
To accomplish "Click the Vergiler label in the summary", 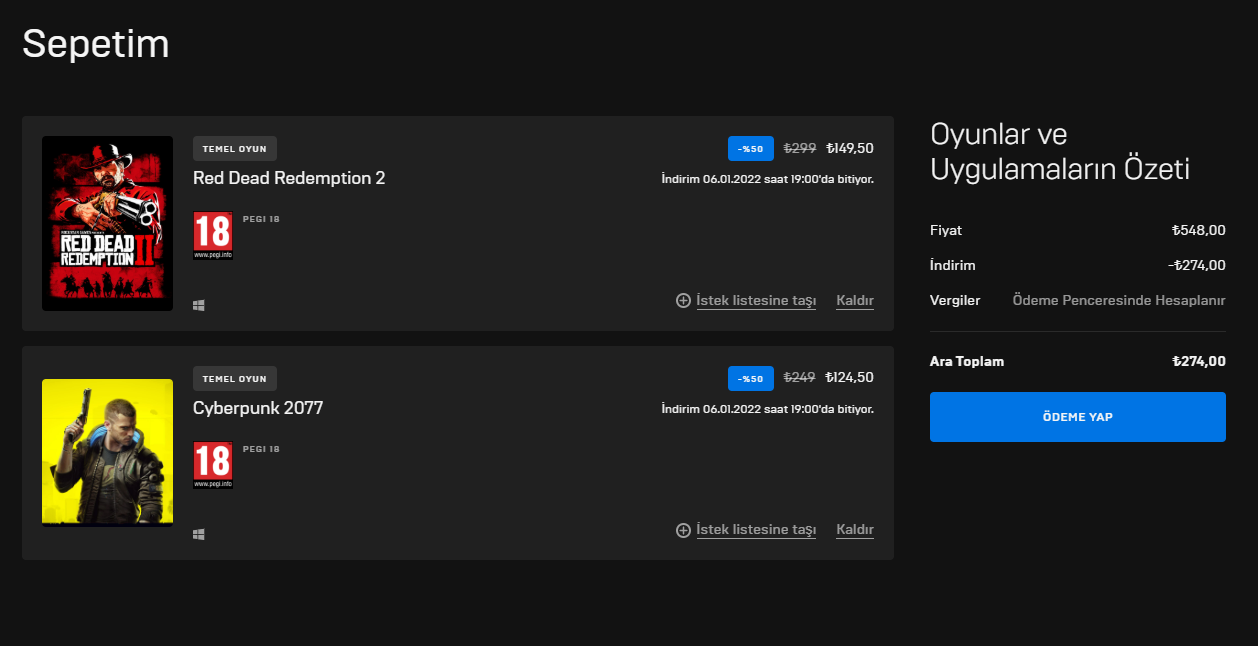I will [x=955, y=300].
